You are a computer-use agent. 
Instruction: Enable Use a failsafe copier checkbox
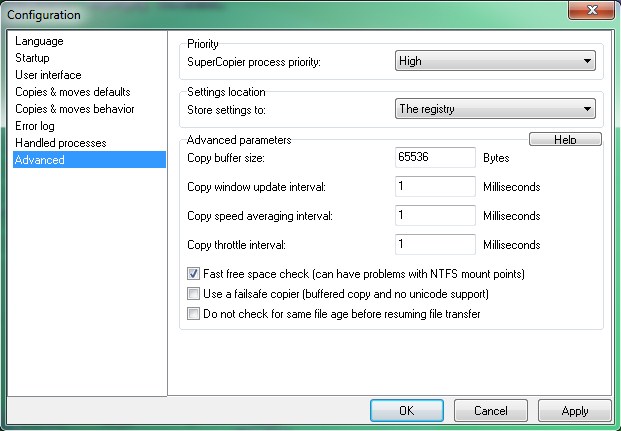tap(194, 294)
